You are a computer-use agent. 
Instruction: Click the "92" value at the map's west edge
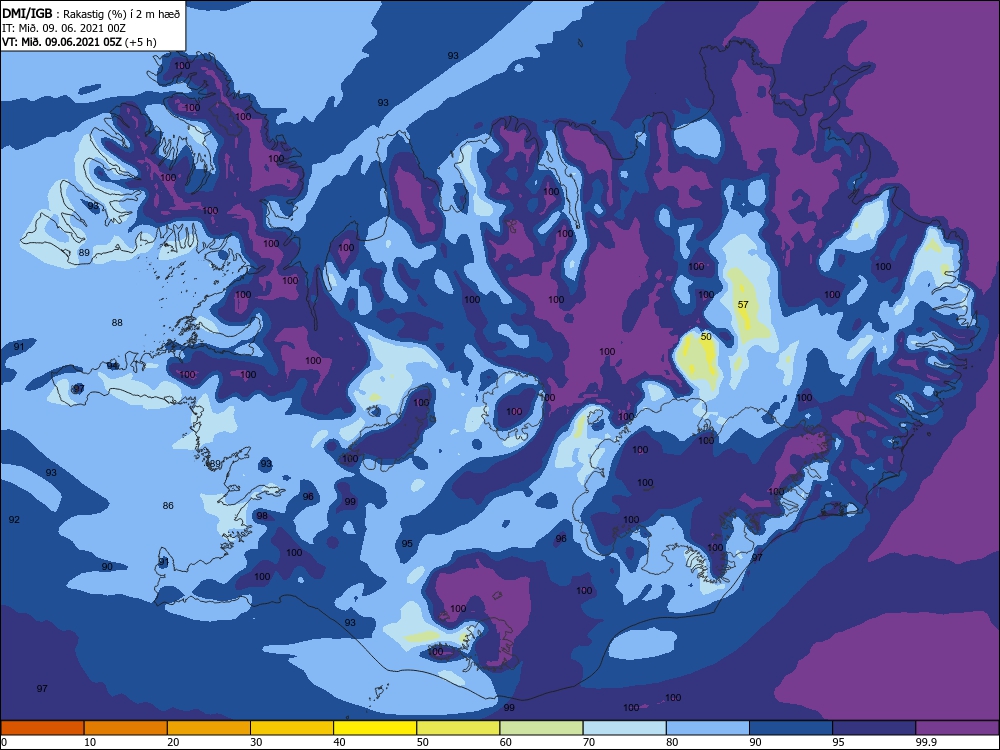[14, 519]
